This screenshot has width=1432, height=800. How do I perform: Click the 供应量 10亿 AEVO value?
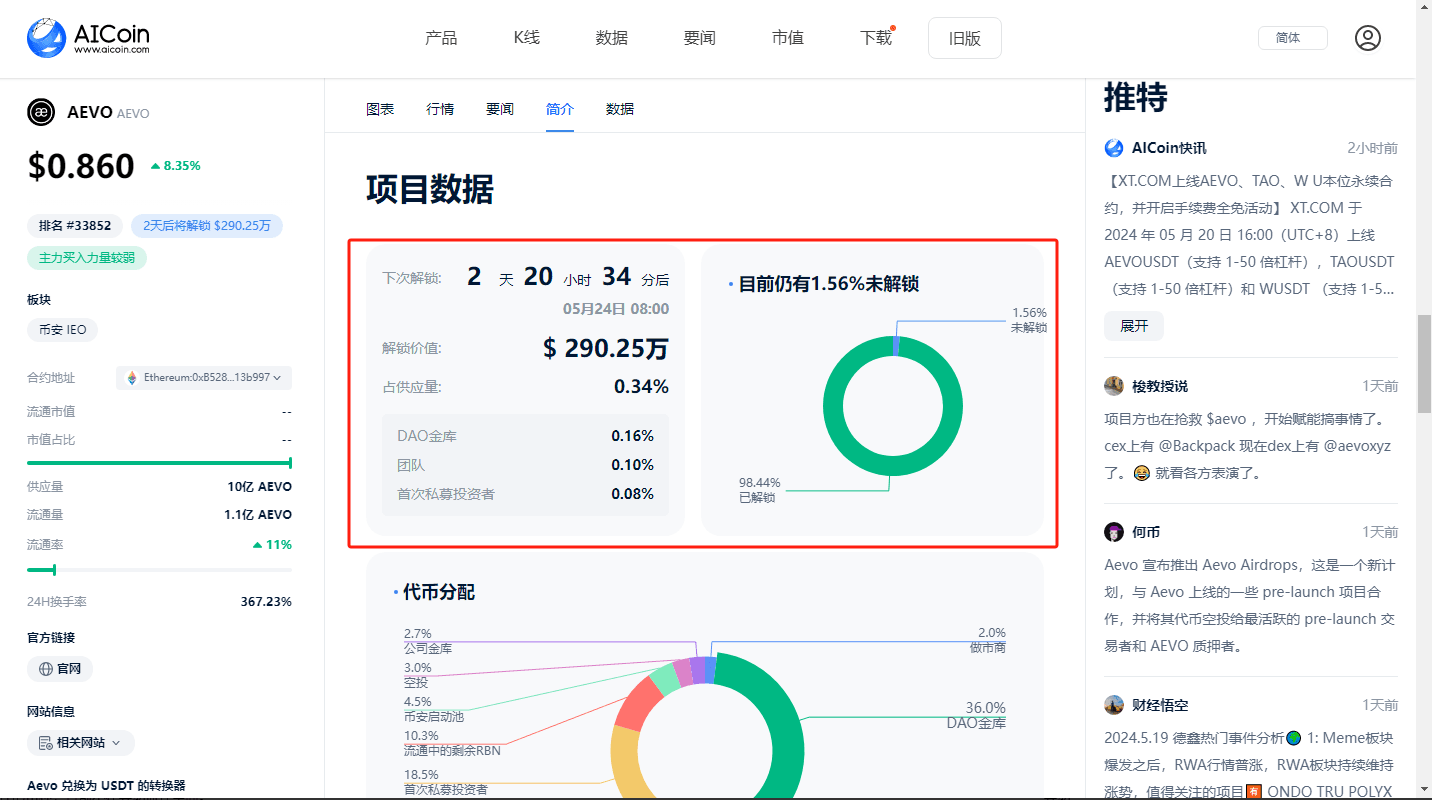coord(260,487)
